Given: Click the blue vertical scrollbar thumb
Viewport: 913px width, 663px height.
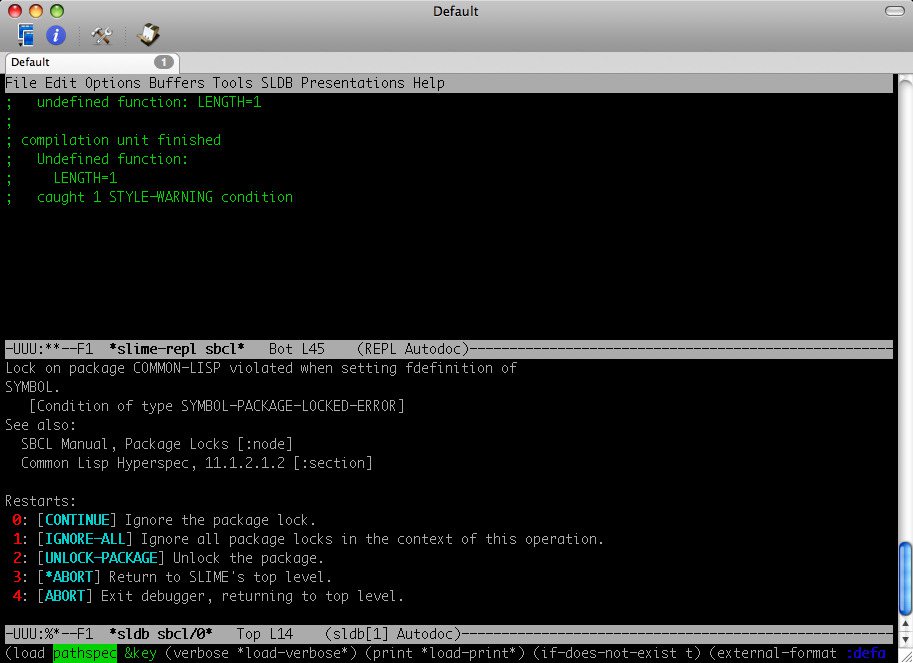Looking at the screenshot, I should [905, 578].
